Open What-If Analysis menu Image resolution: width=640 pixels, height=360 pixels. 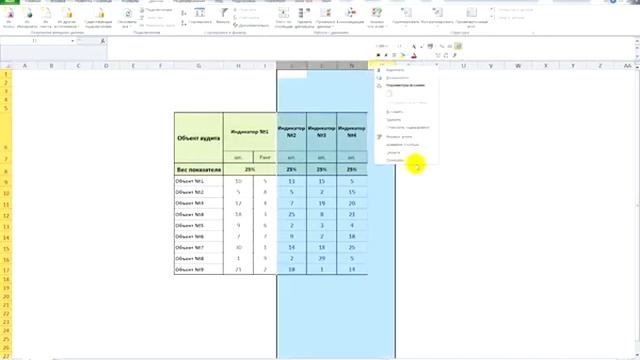point(376,18)
